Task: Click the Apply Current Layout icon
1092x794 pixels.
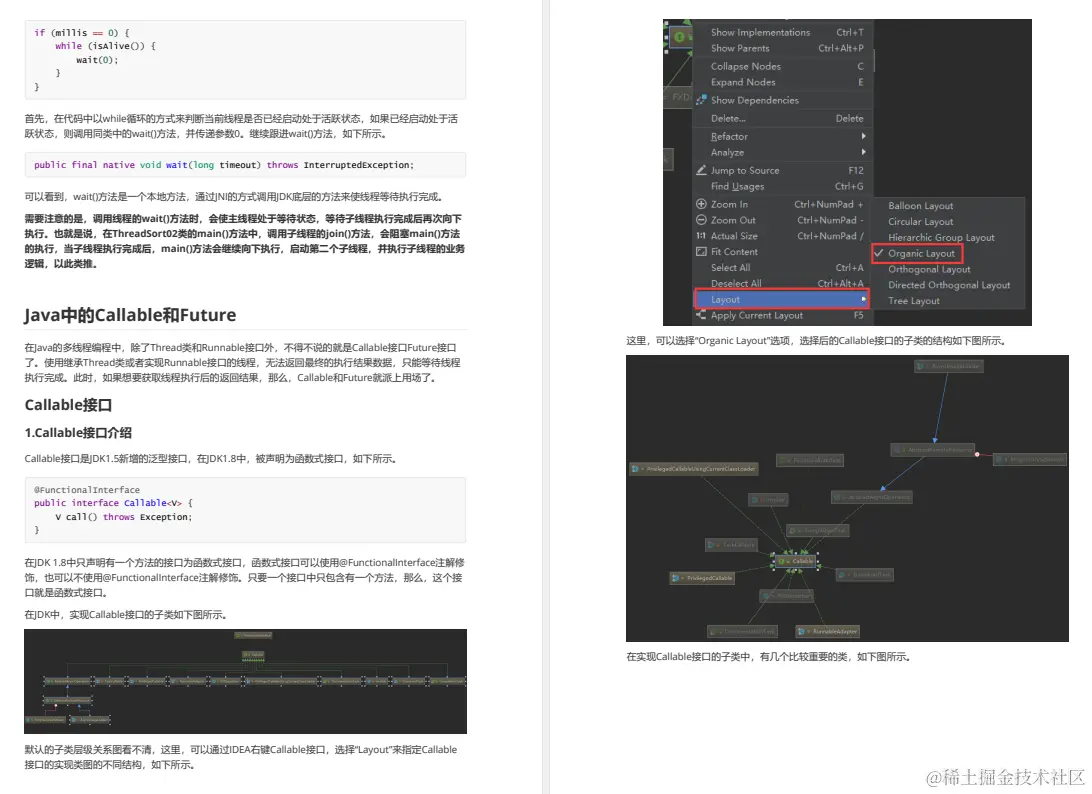Action: point(701,316)
